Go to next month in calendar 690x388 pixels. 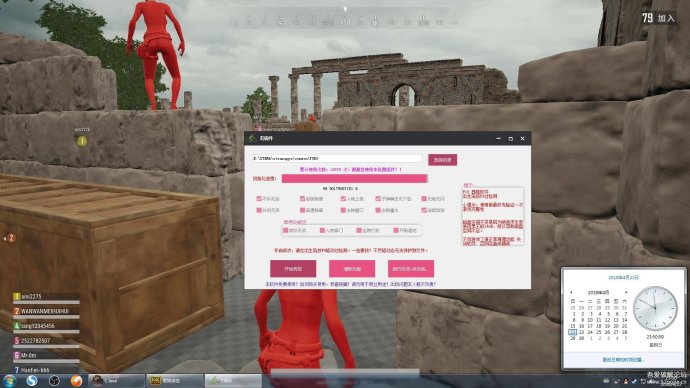[x=626, y=293]
